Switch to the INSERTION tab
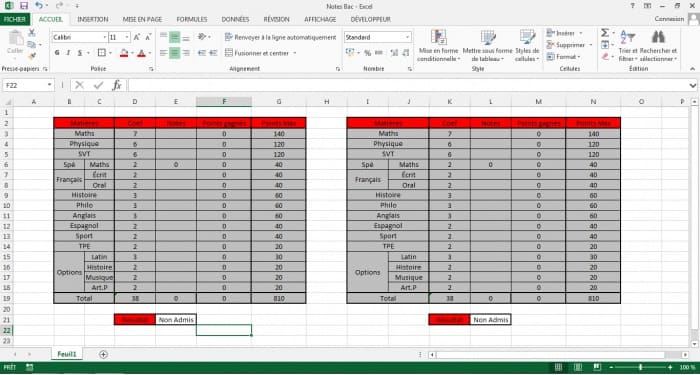The height and width of the screenshot is (375, 700). [92, 19]
